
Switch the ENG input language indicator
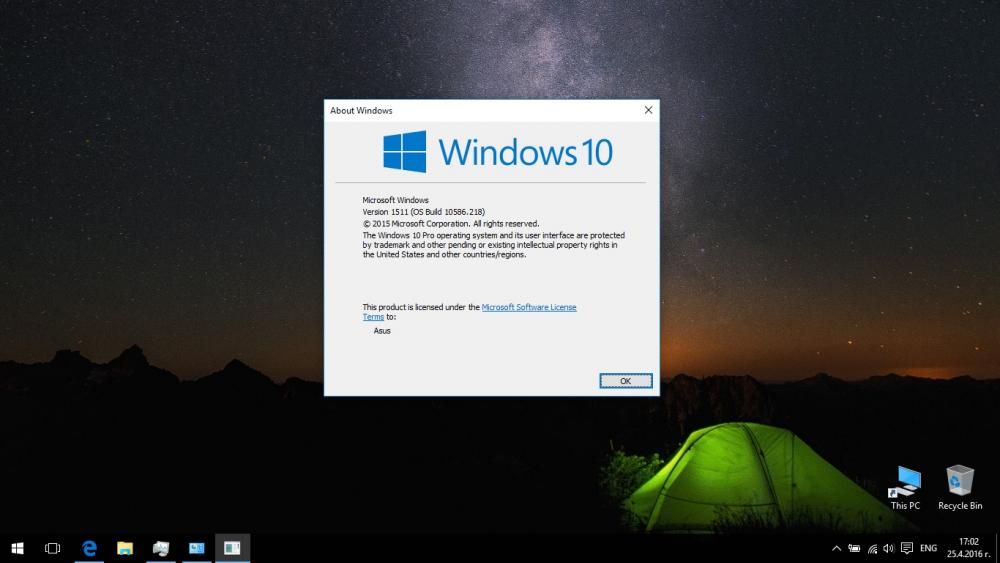click(x=929, y=548)
